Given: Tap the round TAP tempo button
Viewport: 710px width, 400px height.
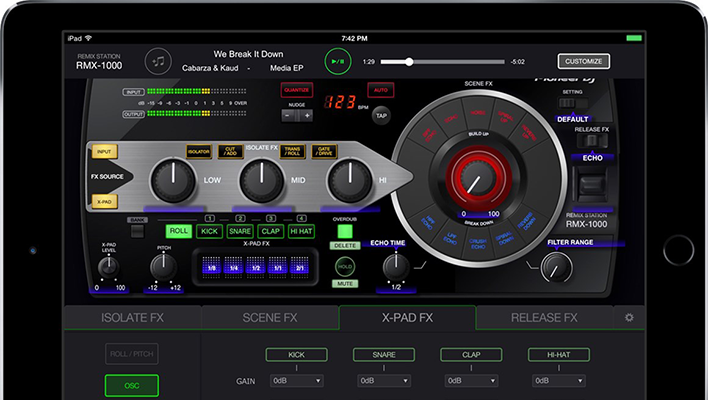Looking at the screenshot, I should click(x=381, y=115).
